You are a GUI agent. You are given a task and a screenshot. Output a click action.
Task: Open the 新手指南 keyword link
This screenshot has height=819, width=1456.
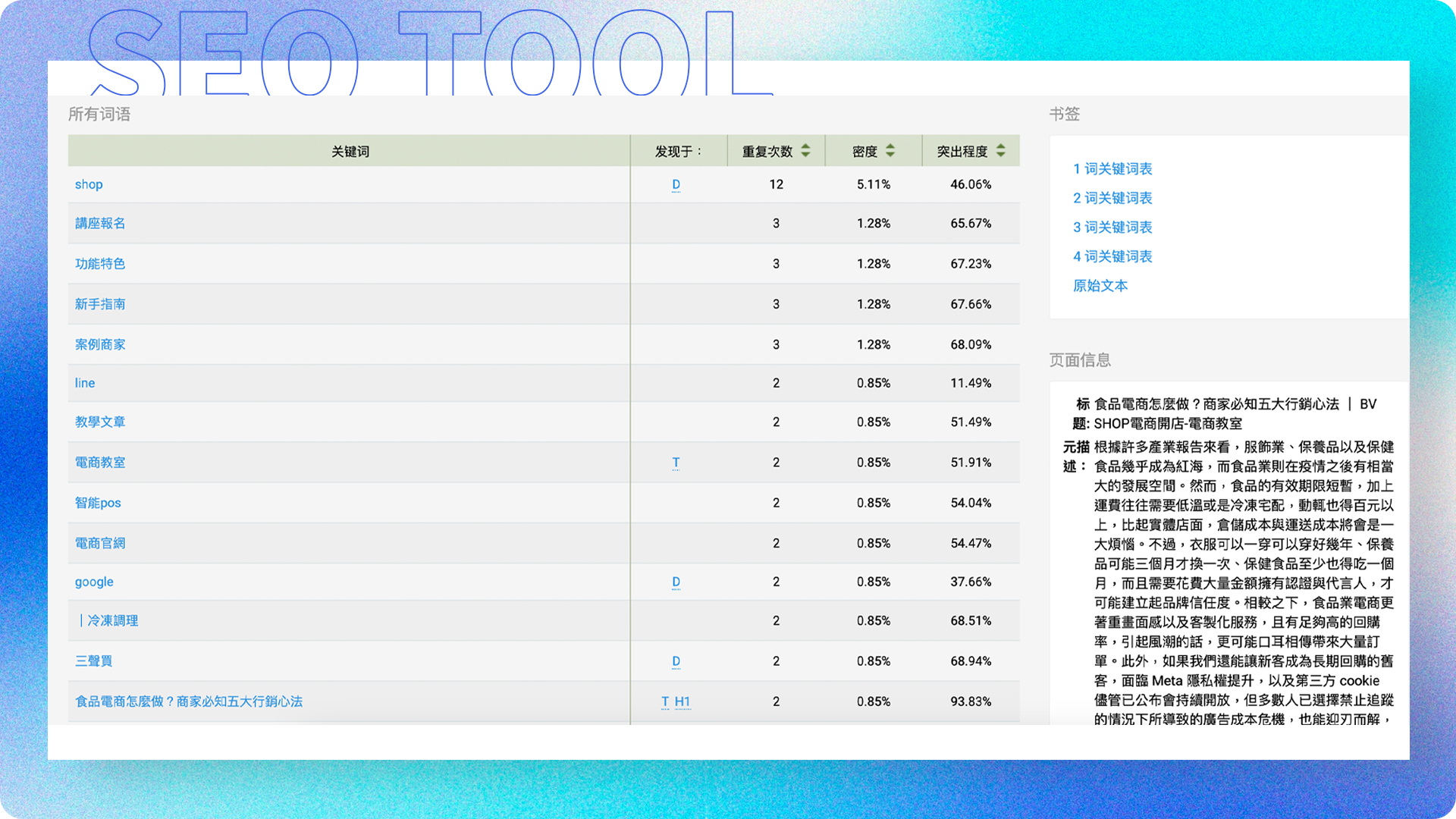100,303
